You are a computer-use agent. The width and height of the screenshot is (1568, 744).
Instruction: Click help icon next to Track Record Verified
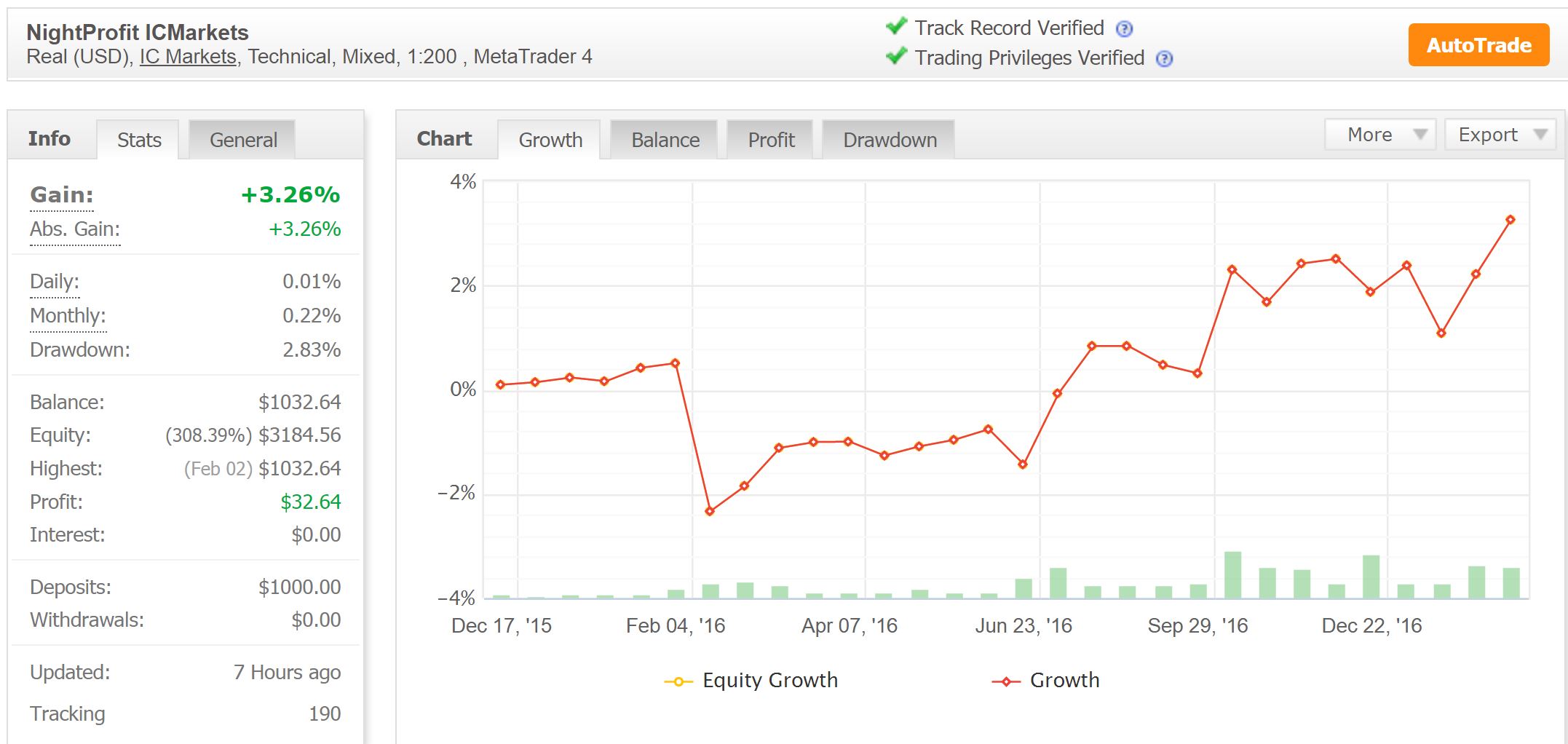point(1124,29)
